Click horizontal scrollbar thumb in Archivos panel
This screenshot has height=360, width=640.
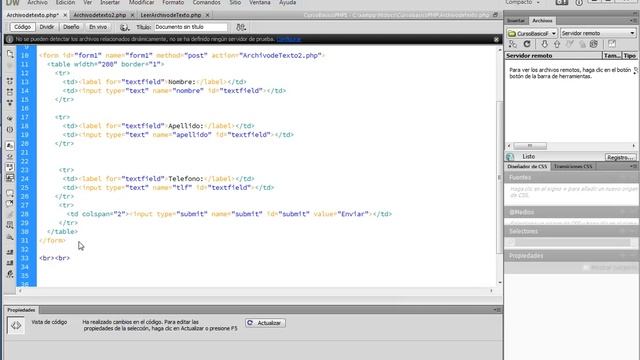[x=530, y=146]
